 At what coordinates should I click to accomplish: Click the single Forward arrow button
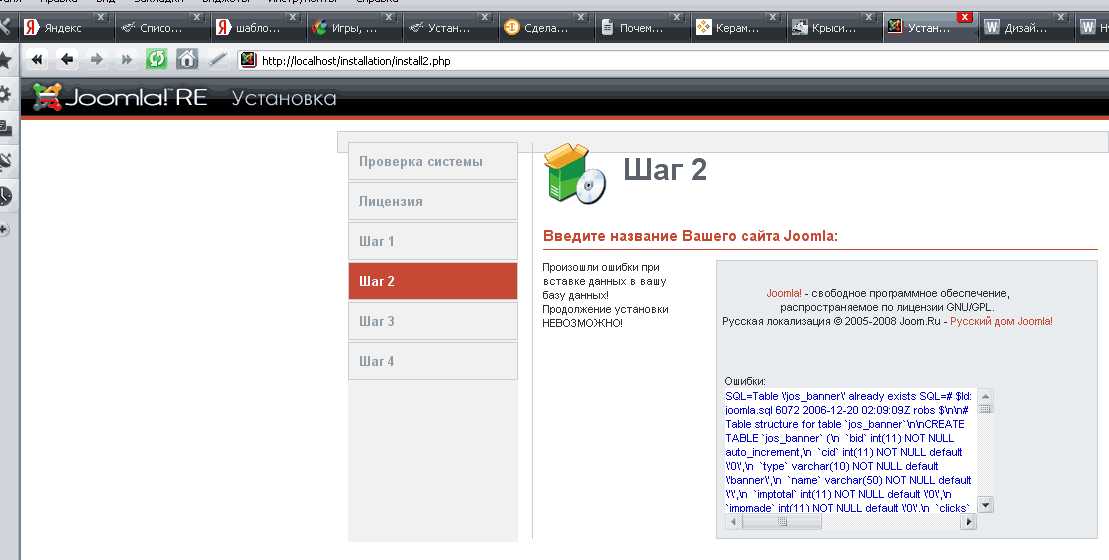[x=97, y=59]
